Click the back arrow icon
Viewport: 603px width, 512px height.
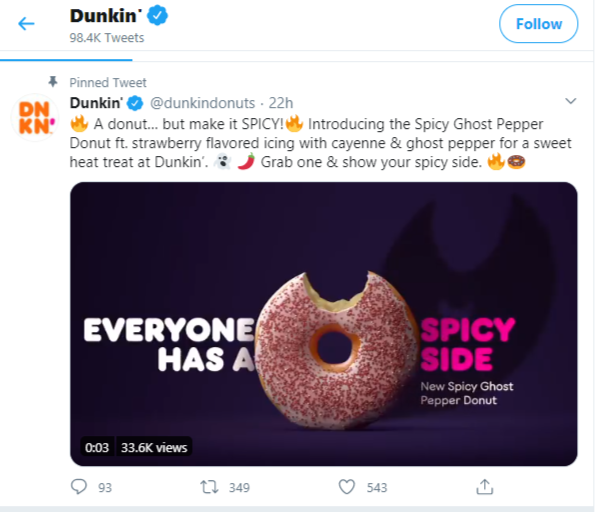click(26, 23)
